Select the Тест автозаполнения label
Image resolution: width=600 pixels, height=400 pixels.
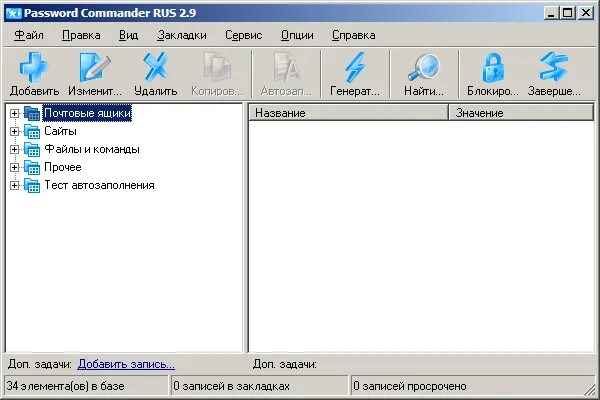[99, 185]
